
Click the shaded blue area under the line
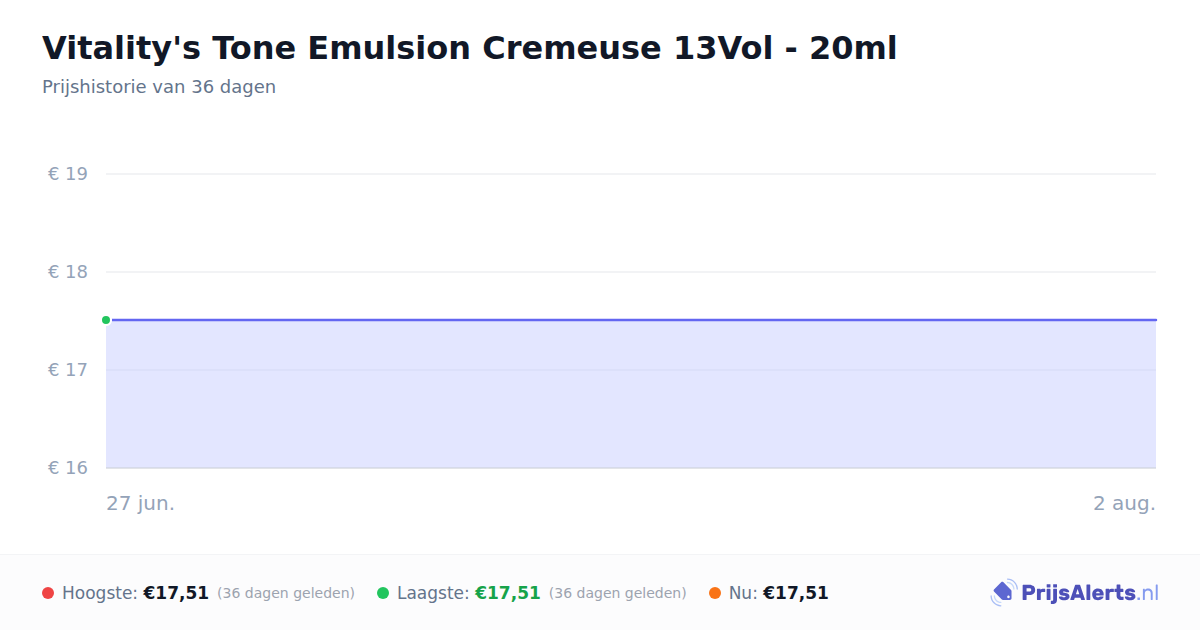pos(631,394)
